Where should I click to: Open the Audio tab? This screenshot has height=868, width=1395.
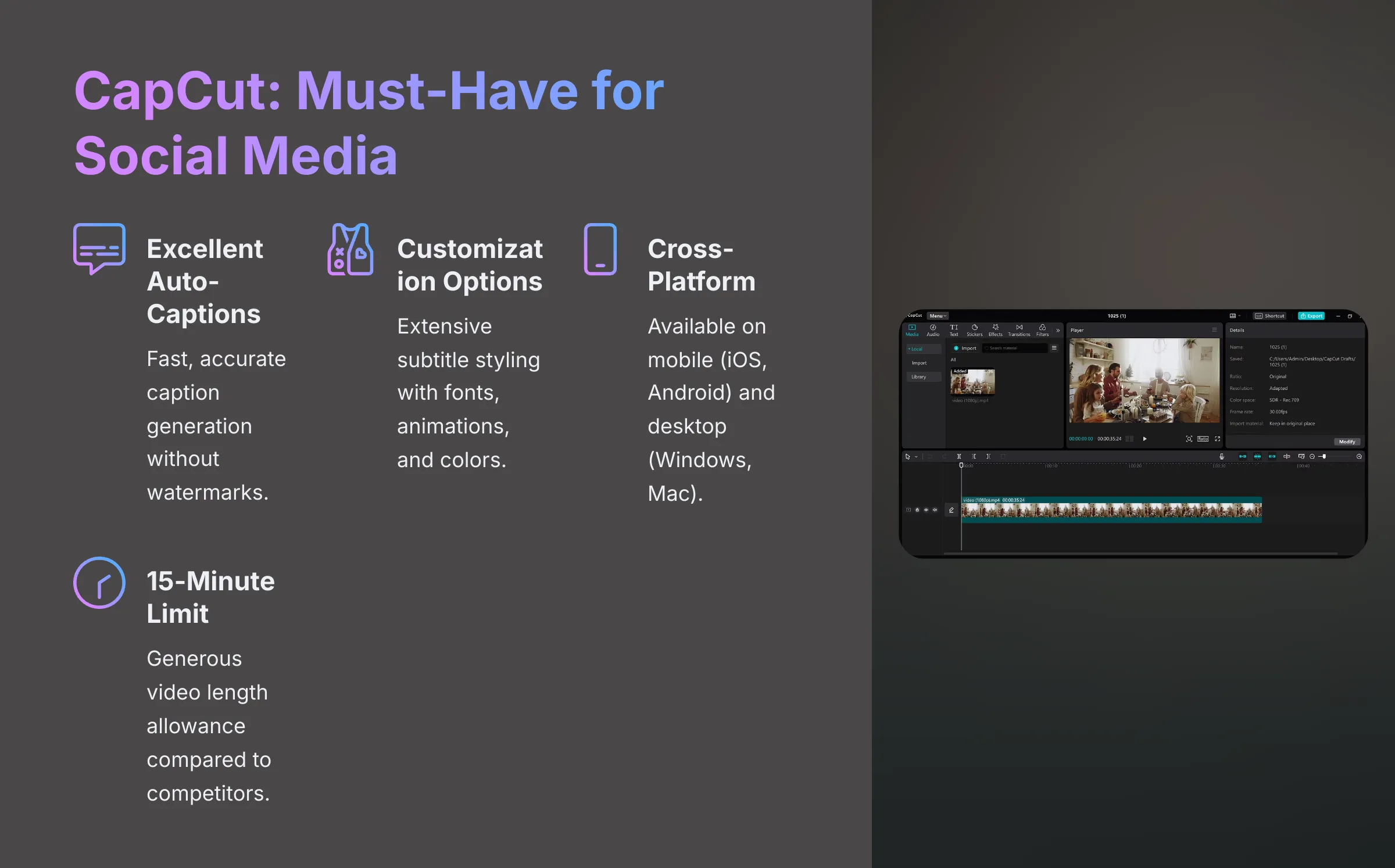(x=933, y=330)
